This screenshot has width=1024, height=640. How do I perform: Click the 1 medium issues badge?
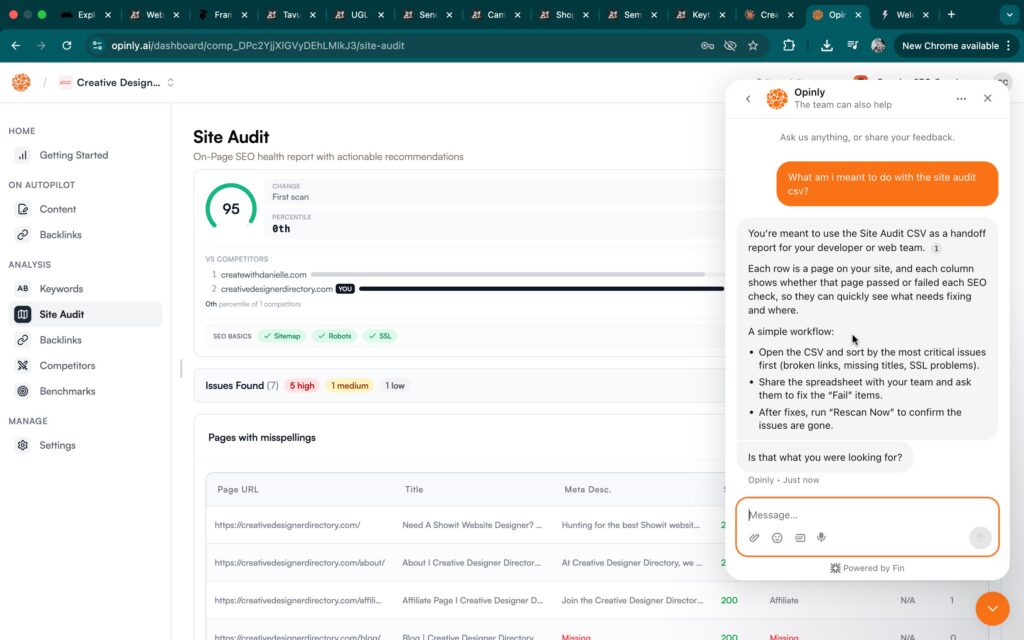click(x=349, y=386)
